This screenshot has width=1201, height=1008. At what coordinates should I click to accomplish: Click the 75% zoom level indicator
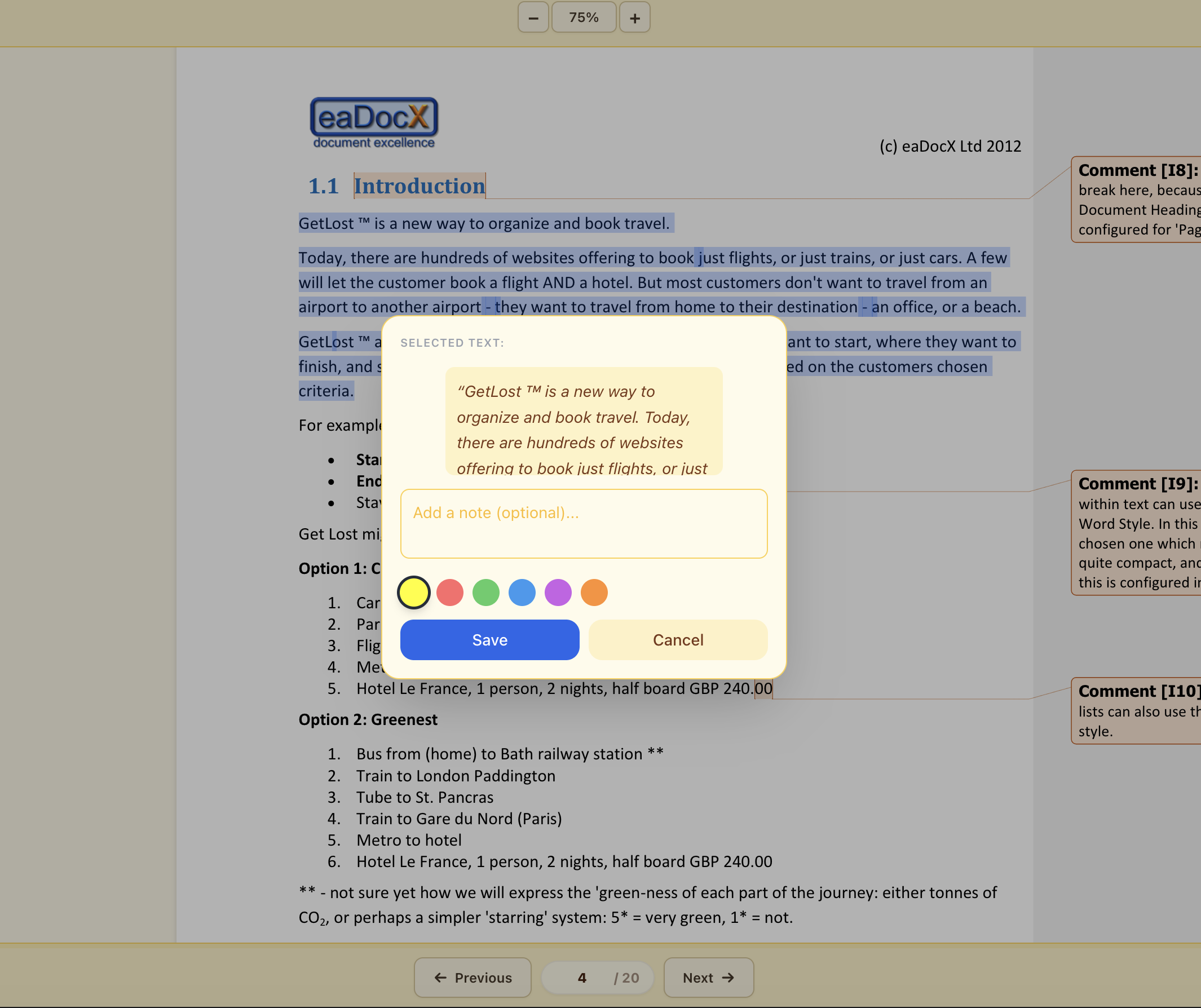point(584,17)
